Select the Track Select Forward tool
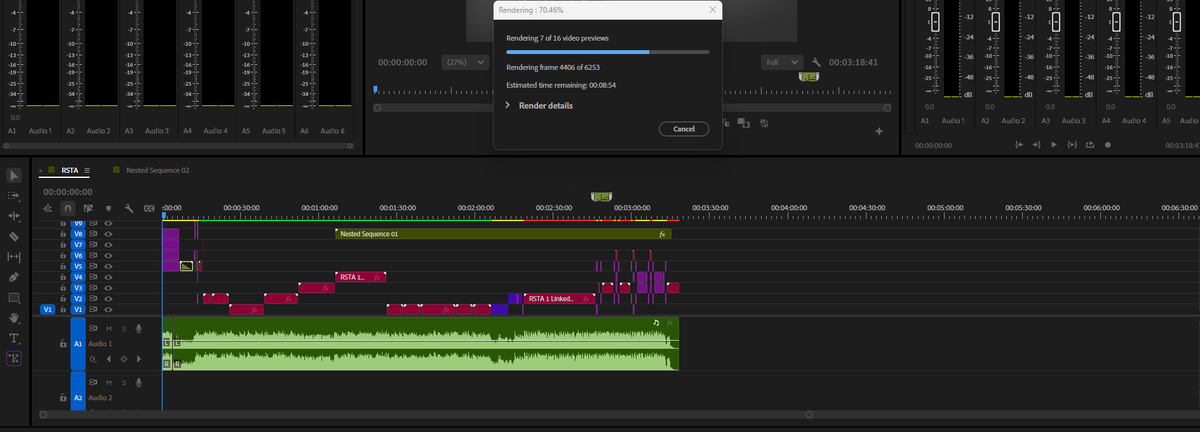Viewport: 1200px width, 432px height. (14, 196)
